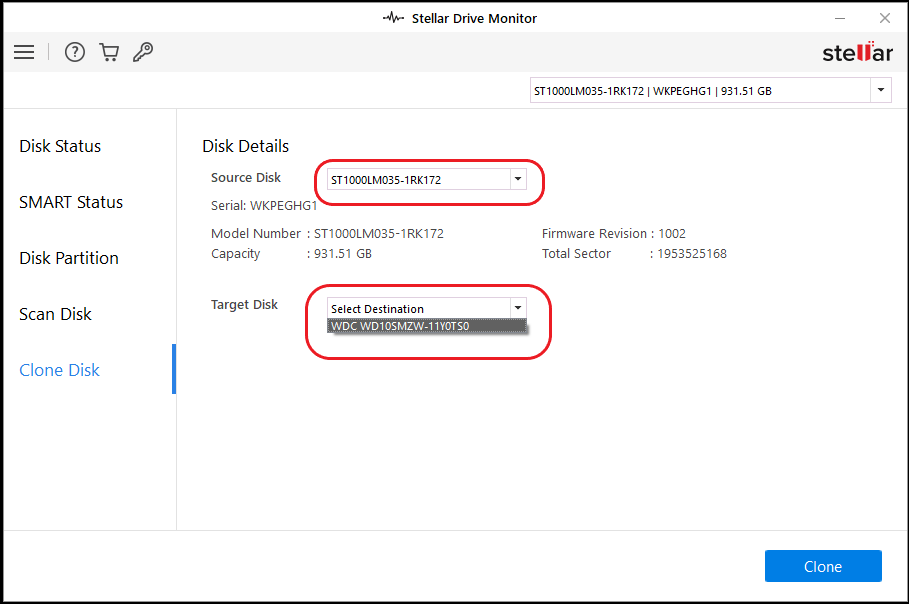Click the Stellar logo
Viewport: 909px width, 604px height.
pos(857,53)
